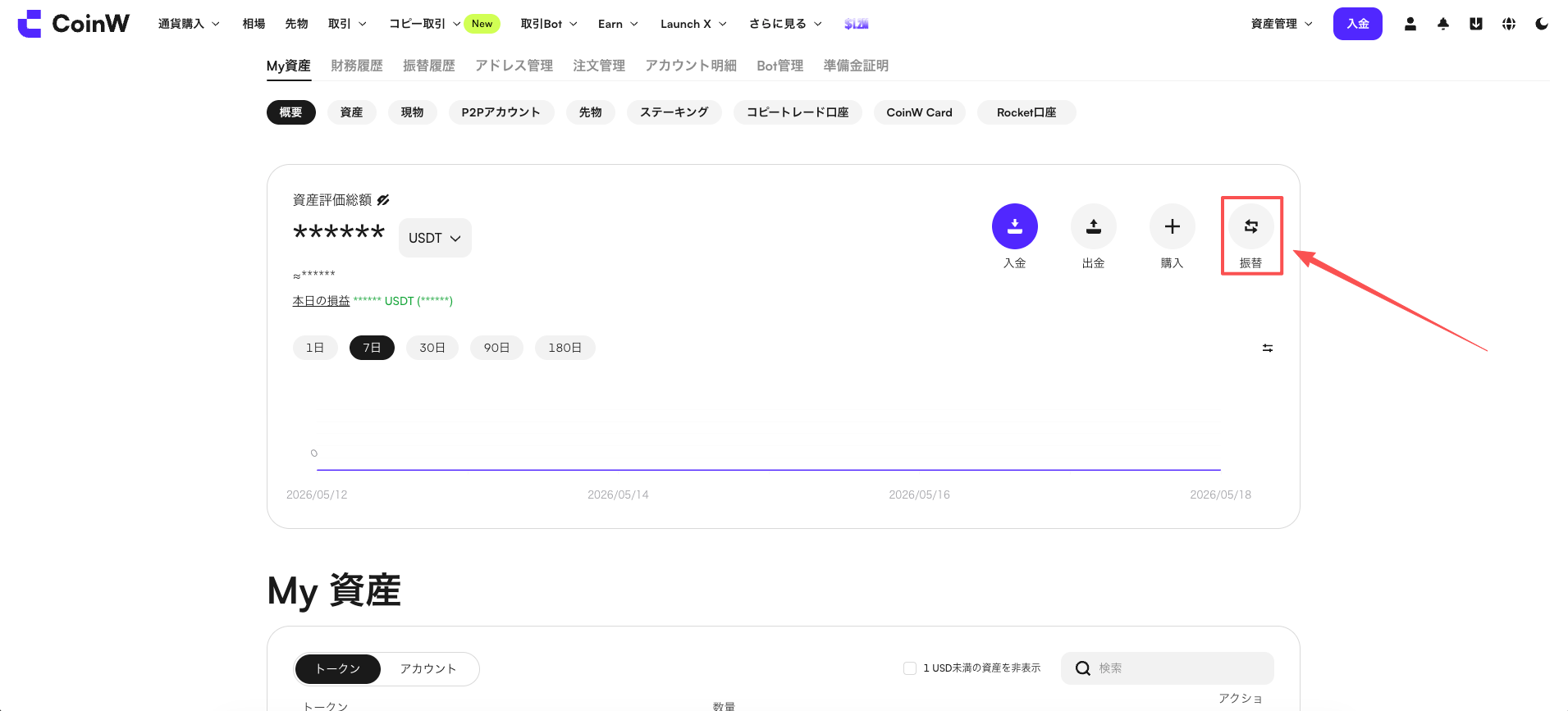Toggle dark mode moon icon
Image resolution: width=1568 pixels, height=711 pixels.
coord(1542,24)
